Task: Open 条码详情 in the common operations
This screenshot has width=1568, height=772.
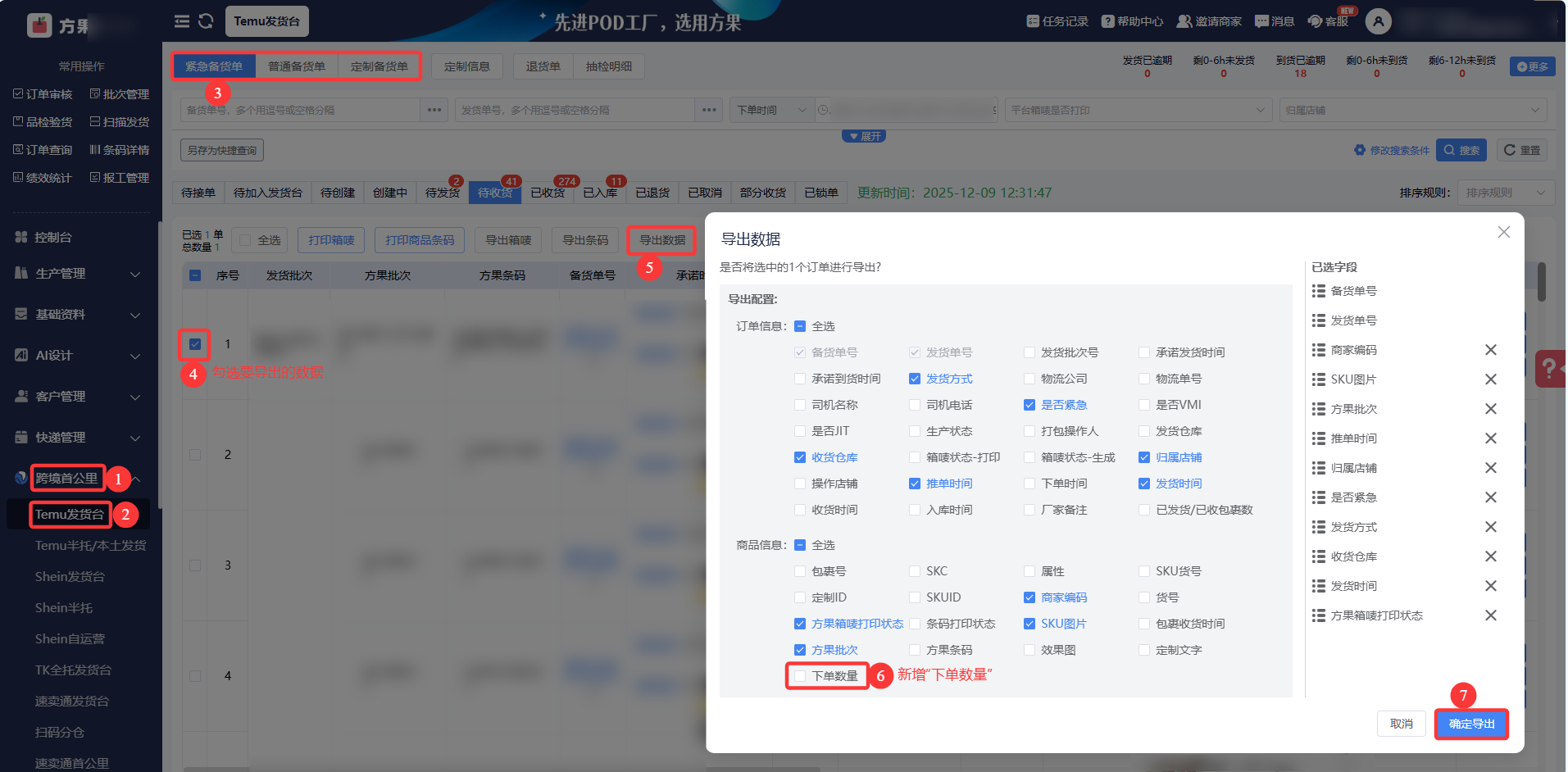Action: [x=120, y=150]
